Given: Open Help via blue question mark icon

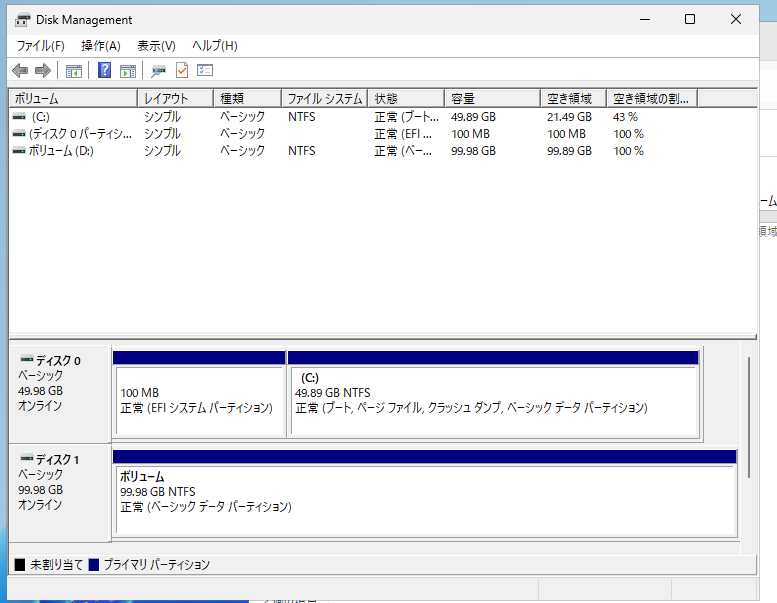Looking at the screenshot, I should [x=104, y=70].
